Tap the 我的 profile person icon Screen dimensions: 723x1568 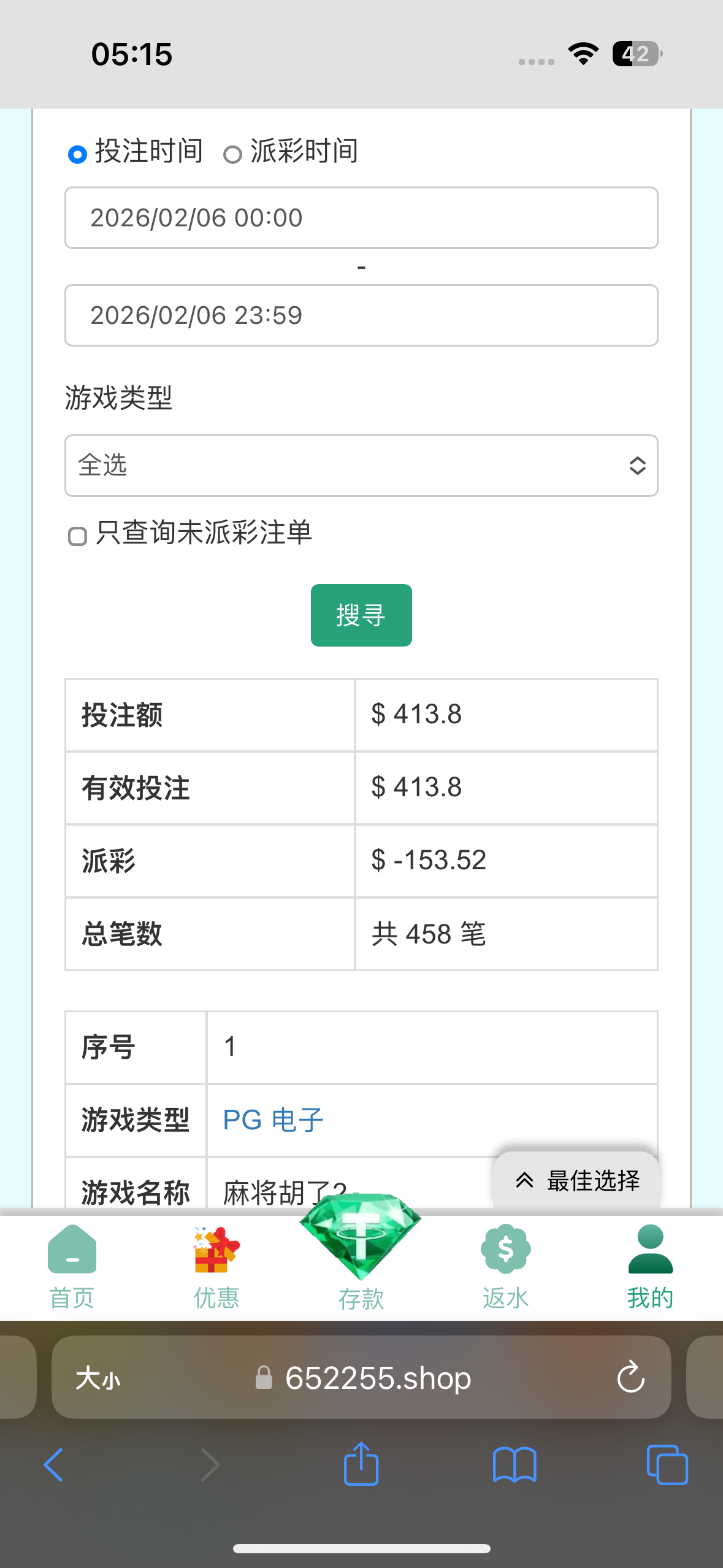(650, 1248)
